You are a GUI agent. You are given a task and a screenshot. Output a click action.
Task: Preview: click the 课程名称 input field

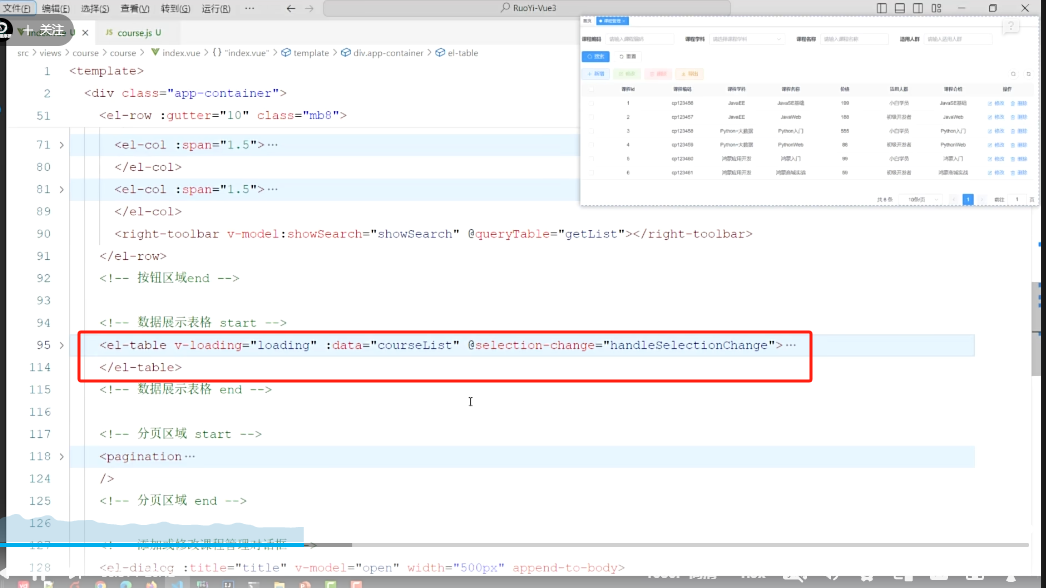[854, 39]
